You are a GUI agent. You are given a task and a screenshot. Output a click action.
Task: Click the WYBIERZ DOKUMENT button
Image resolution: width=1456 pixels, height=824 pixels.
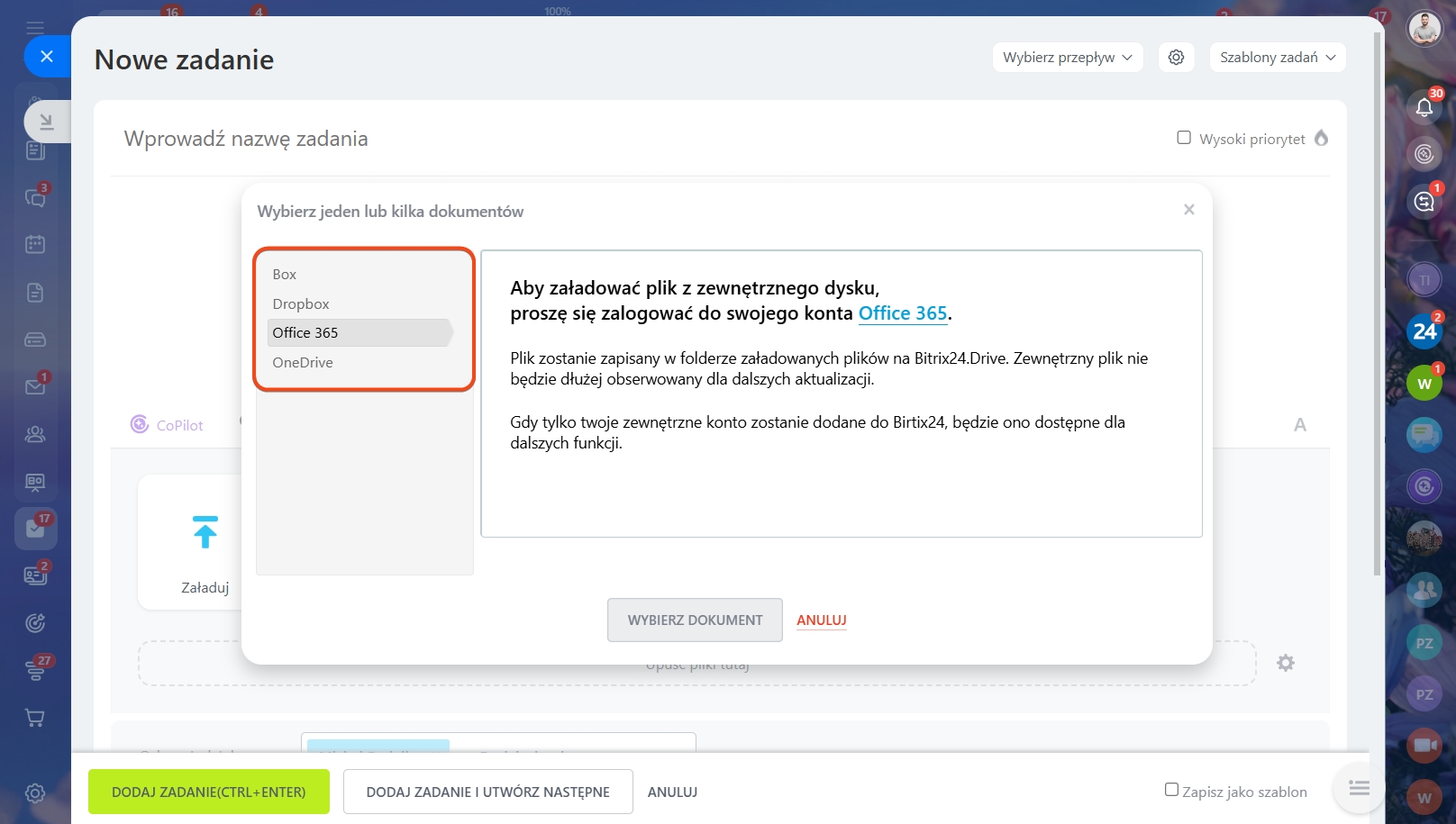(695, 620)
